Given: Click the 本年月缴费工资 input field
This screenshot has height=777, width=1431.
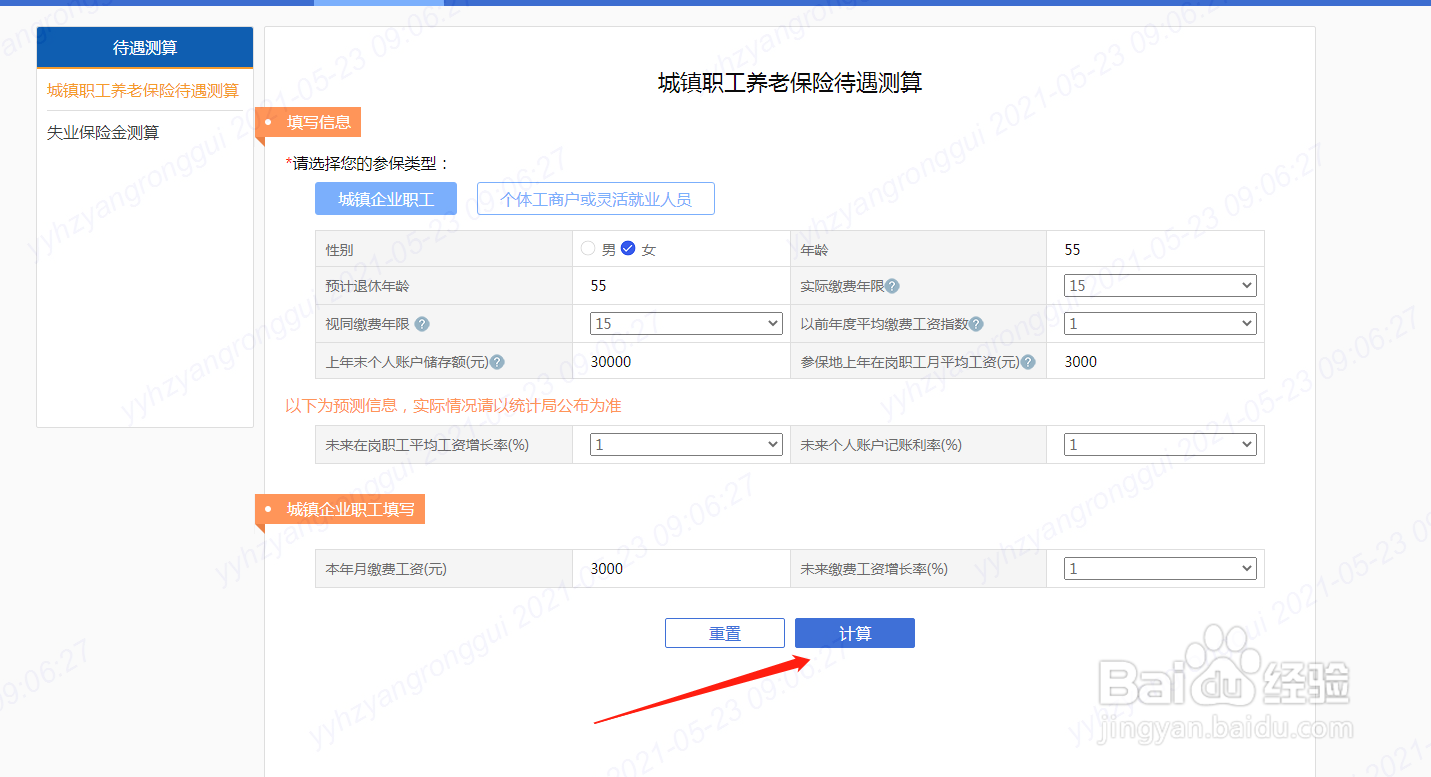Looking at the screenshot, I should 681,569.
